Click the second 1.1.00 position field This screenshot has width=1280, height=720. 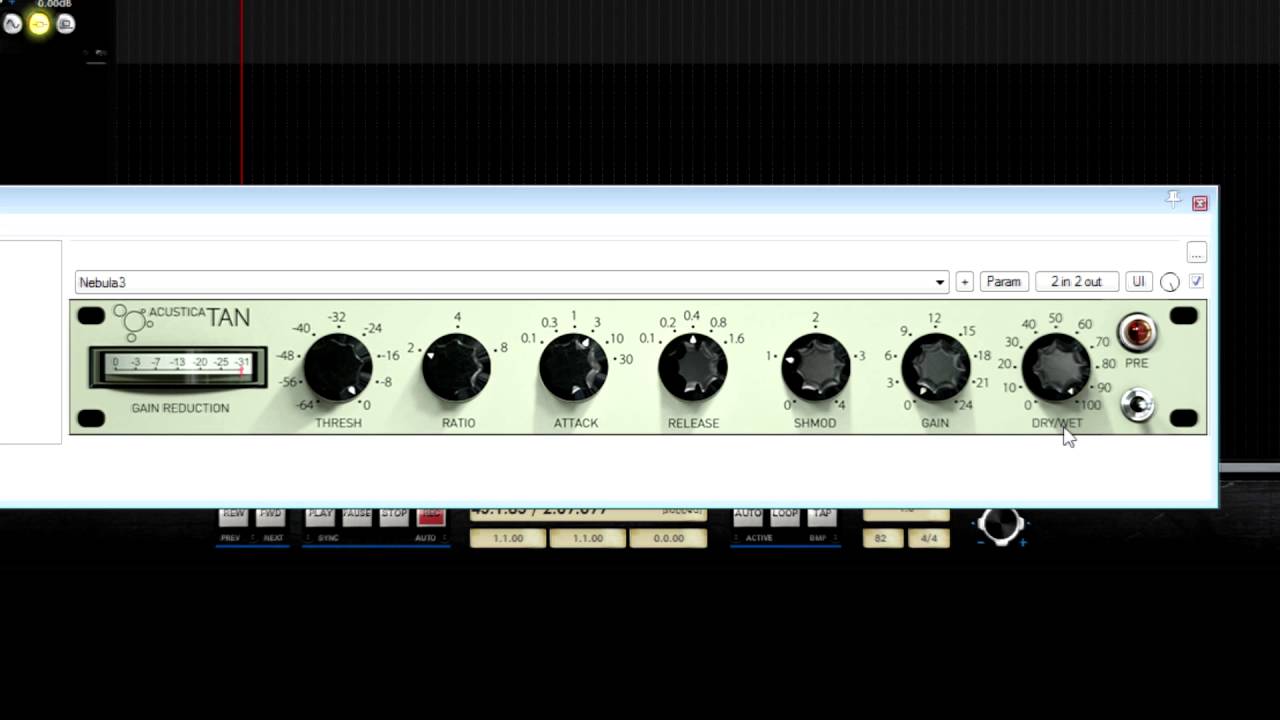pos(588,538)
